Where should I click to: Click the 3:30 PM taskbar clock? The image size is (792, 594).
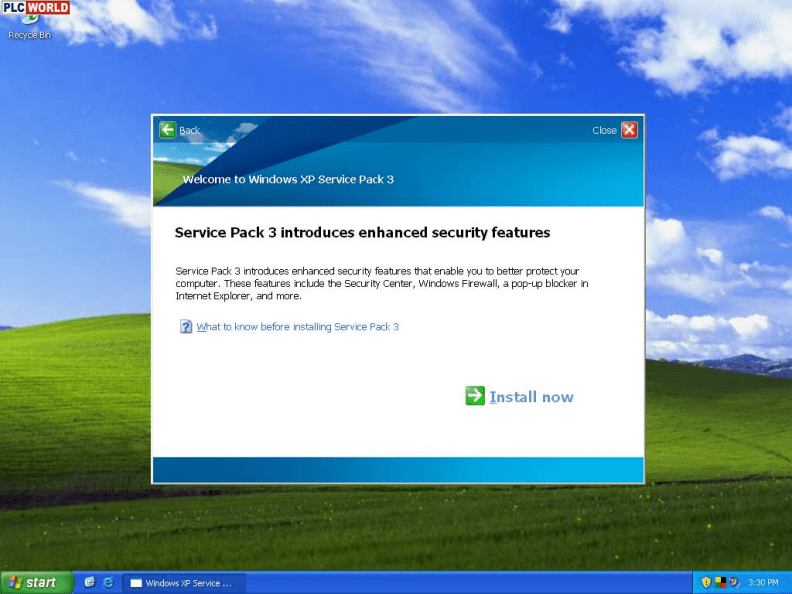pos(763,582)
